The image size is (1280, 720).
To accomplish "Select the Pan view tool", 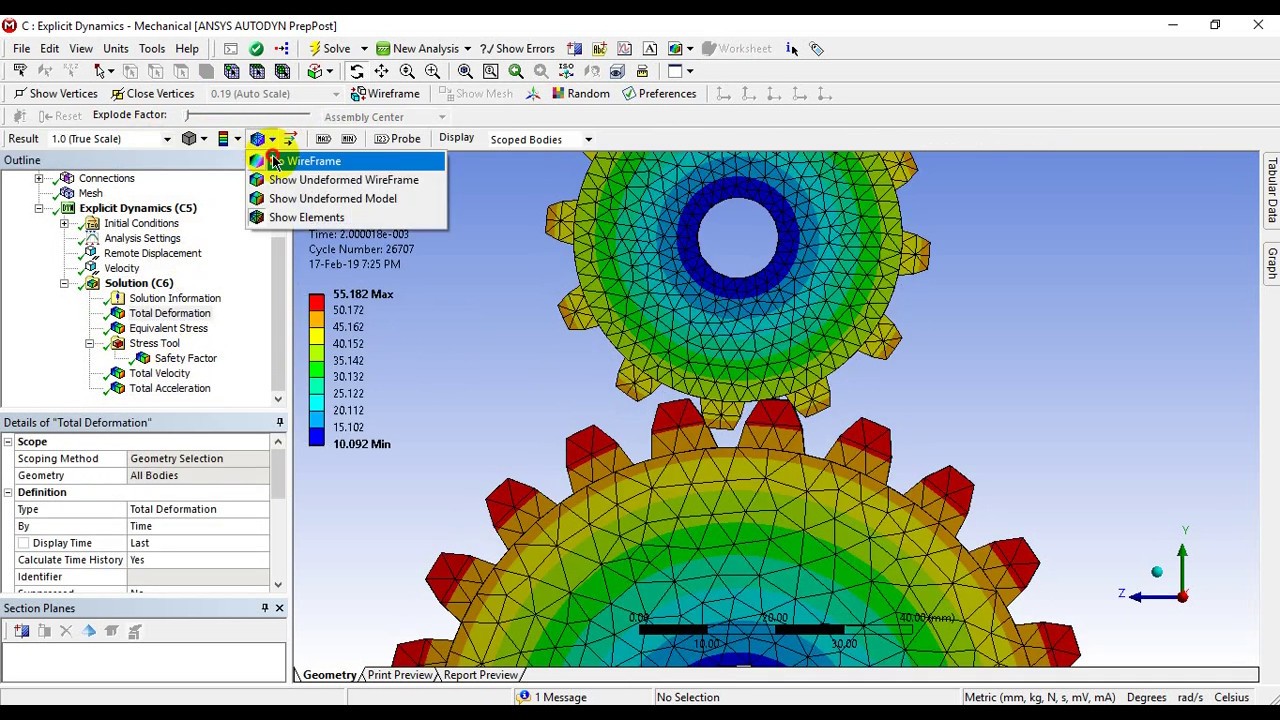I will 382,71.
